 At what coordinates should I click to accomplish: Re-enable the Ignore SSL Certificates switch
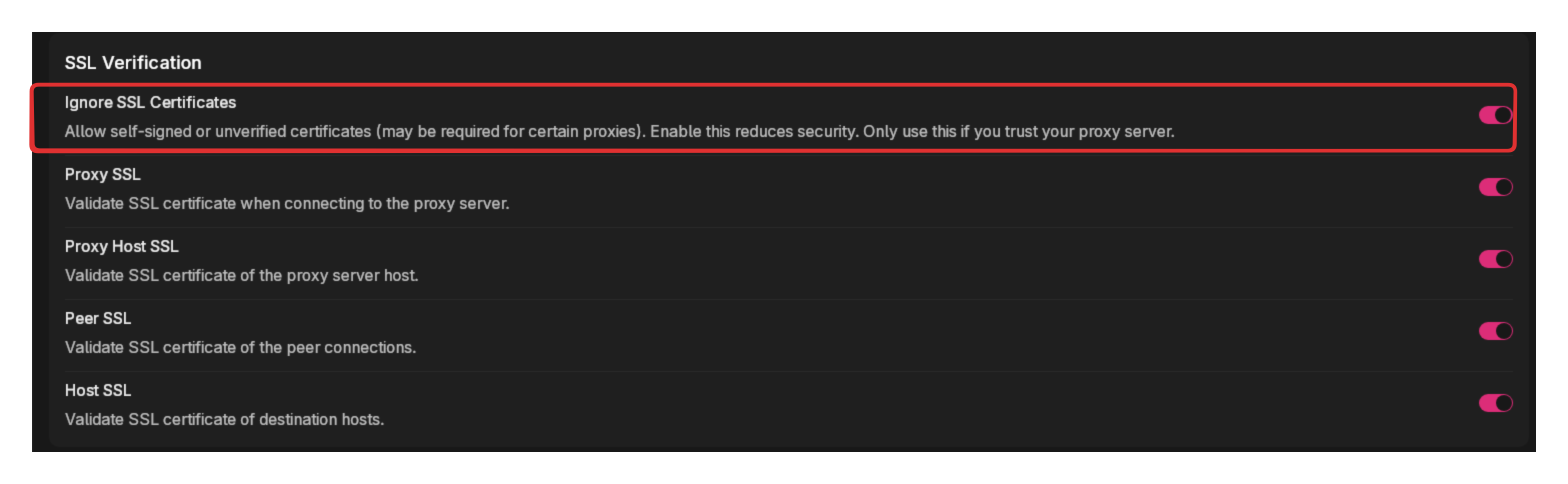1496,114
